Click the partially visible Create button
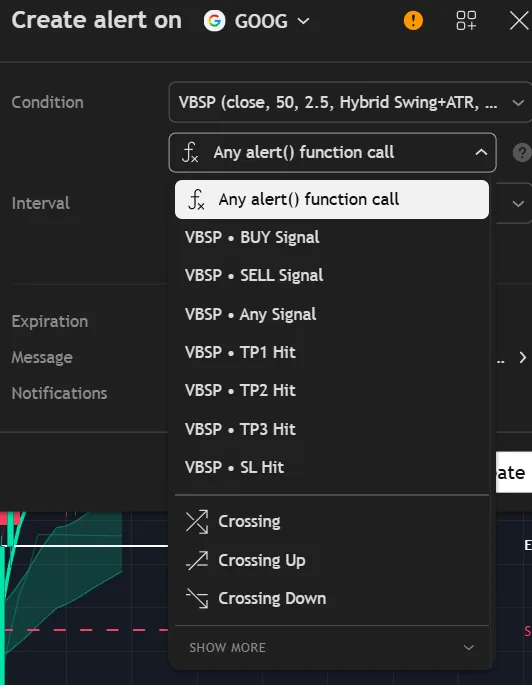Viewport: 532px width, 685px height. tap(514, 473)
